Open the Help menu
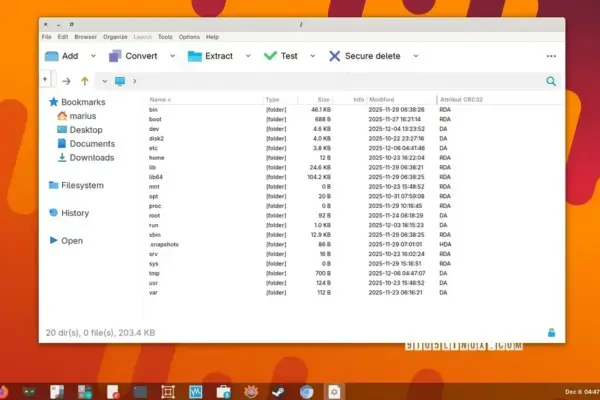The image size is (600, 400). coord(212,37)
